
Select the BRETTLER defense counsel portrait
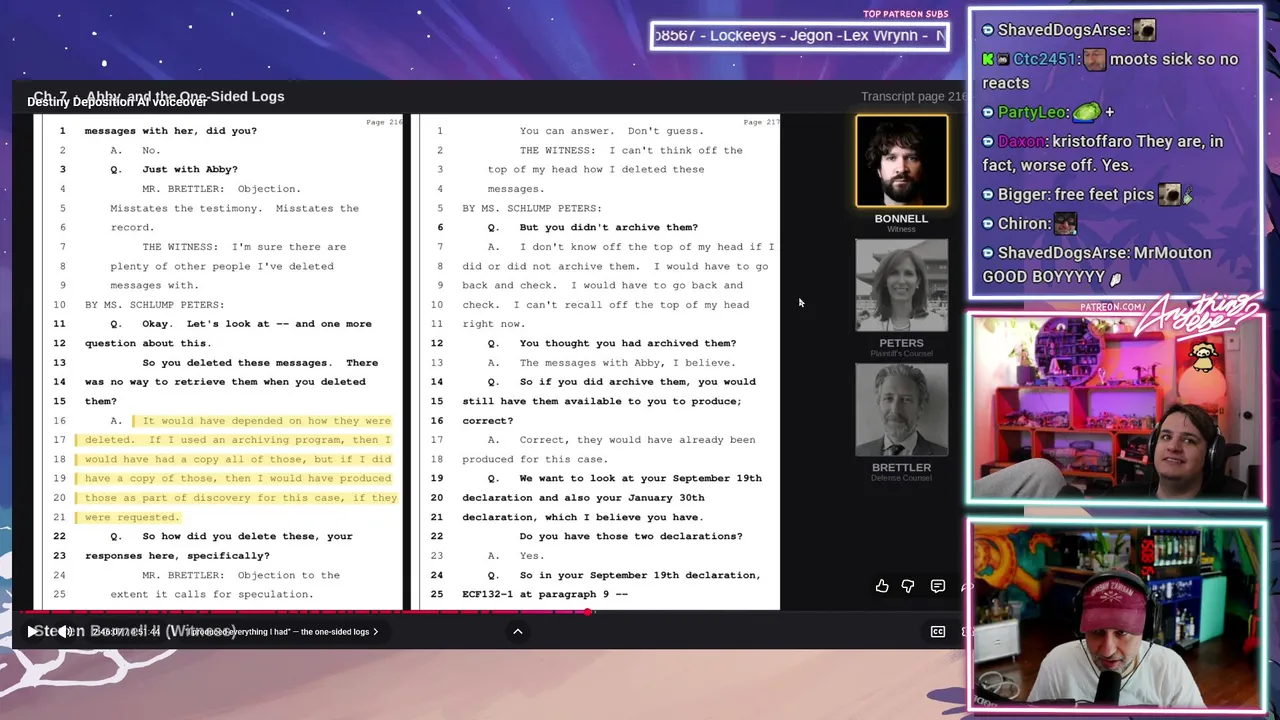pos(902,410)
